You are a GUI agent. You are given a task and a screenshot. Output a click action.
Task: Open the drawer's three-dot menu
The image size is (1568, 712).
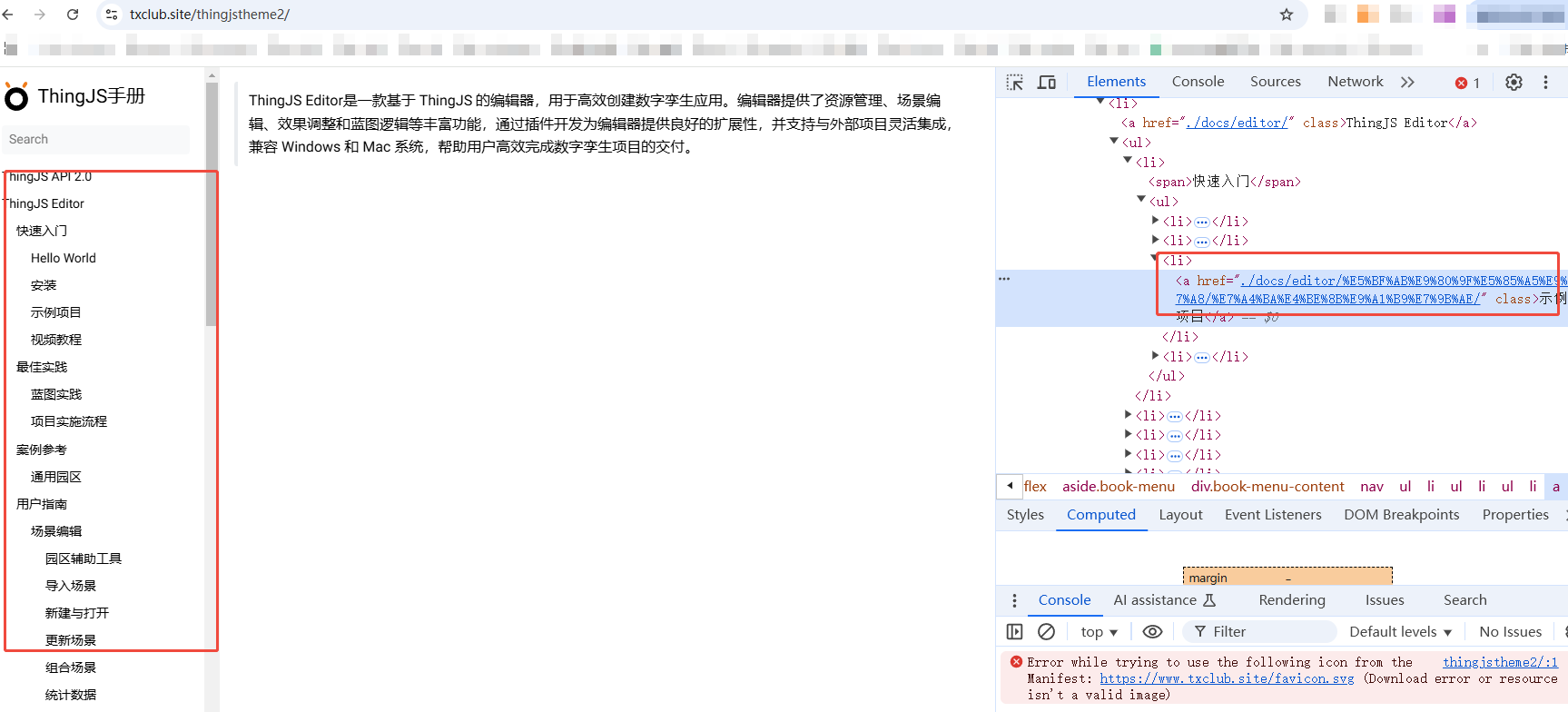point(1014,600)
